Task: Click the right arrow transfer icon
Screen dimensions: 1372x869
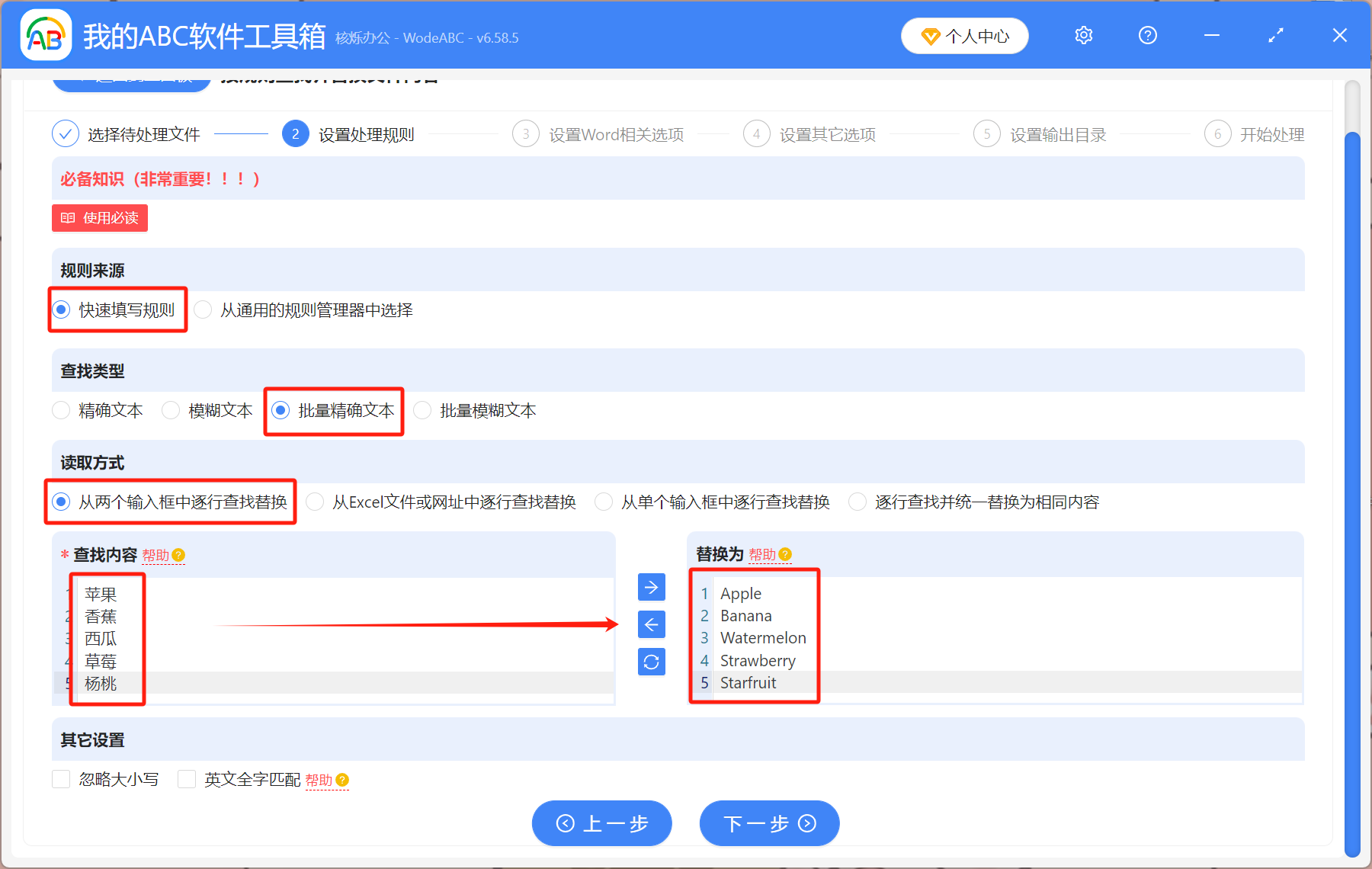Action: click(651, 587)
